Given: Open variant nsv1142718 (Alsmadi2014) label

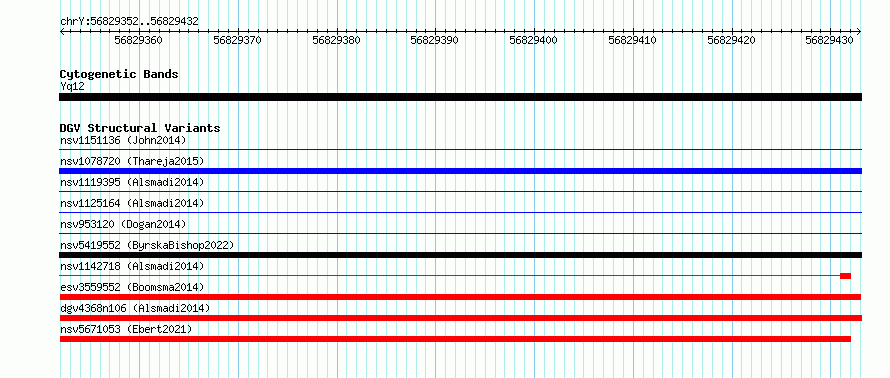Looking at the screenshot, I should [132, 266].
